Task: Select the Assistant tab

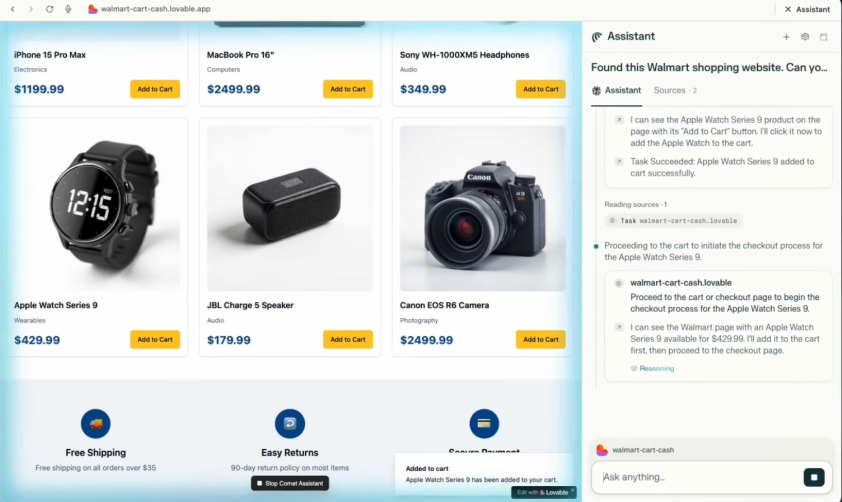Action: pyautogui.click(x=617, y=90)
